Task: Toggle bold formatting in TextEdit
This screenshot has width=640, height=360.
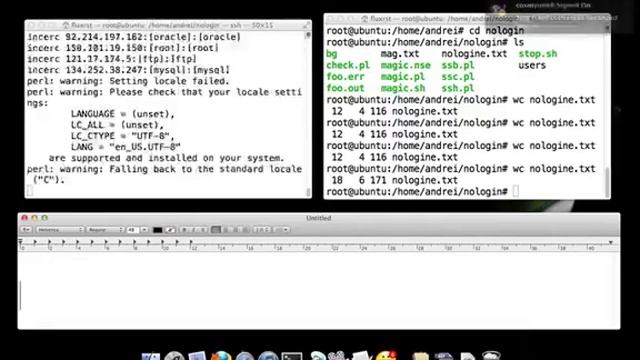Action: [x=184, y=230]
